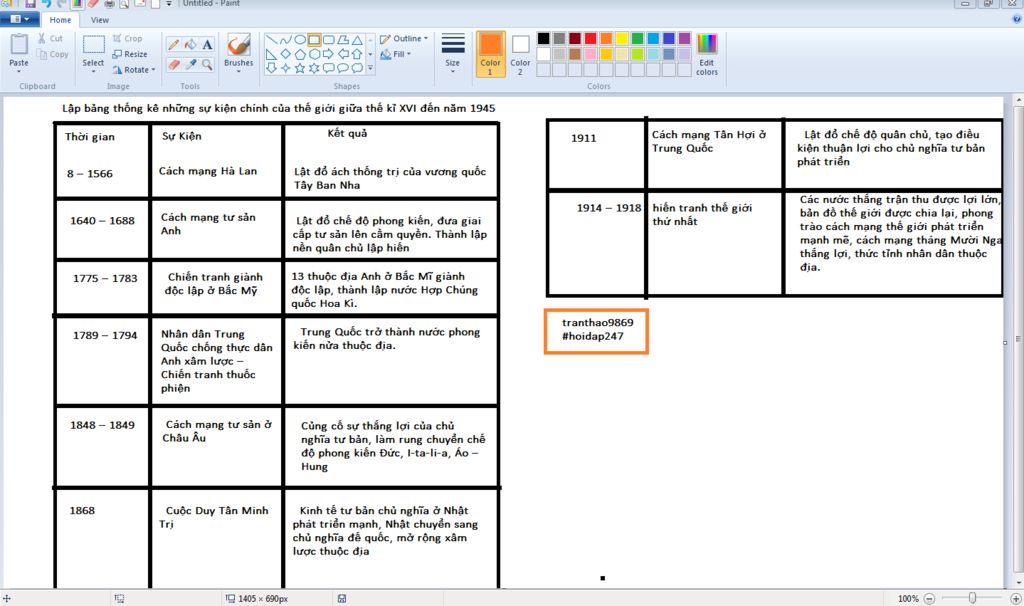Choose the Rounded rectangle shape
This screenshot has width=1024, height=606.
(x=328, y=40)
